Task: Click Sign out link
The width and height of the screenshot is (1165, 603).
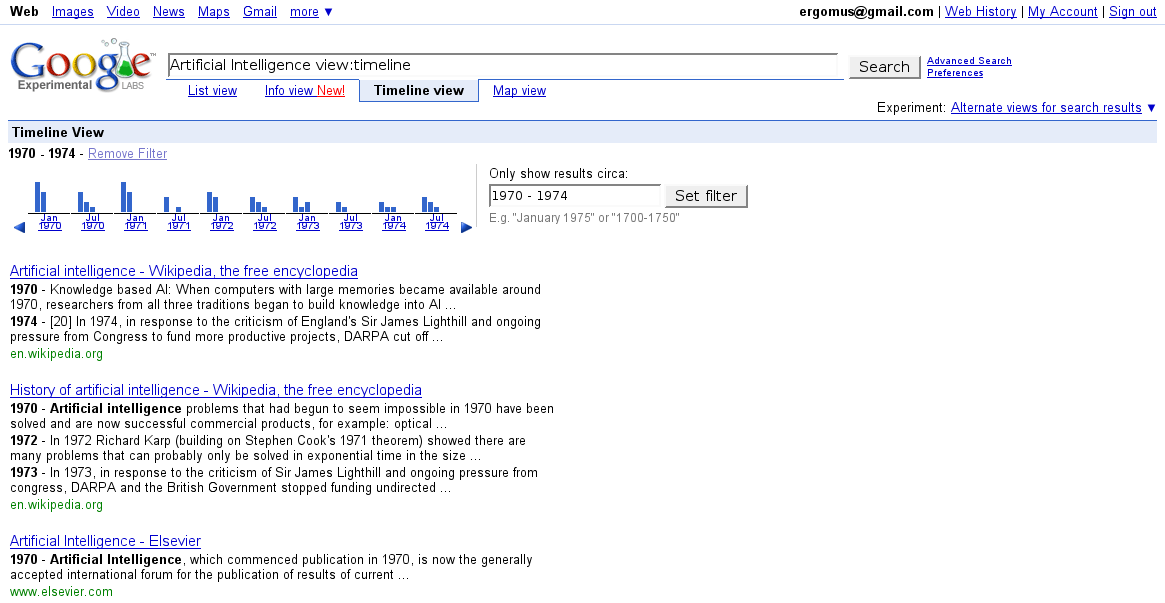Action: [x=1133, y=12]
